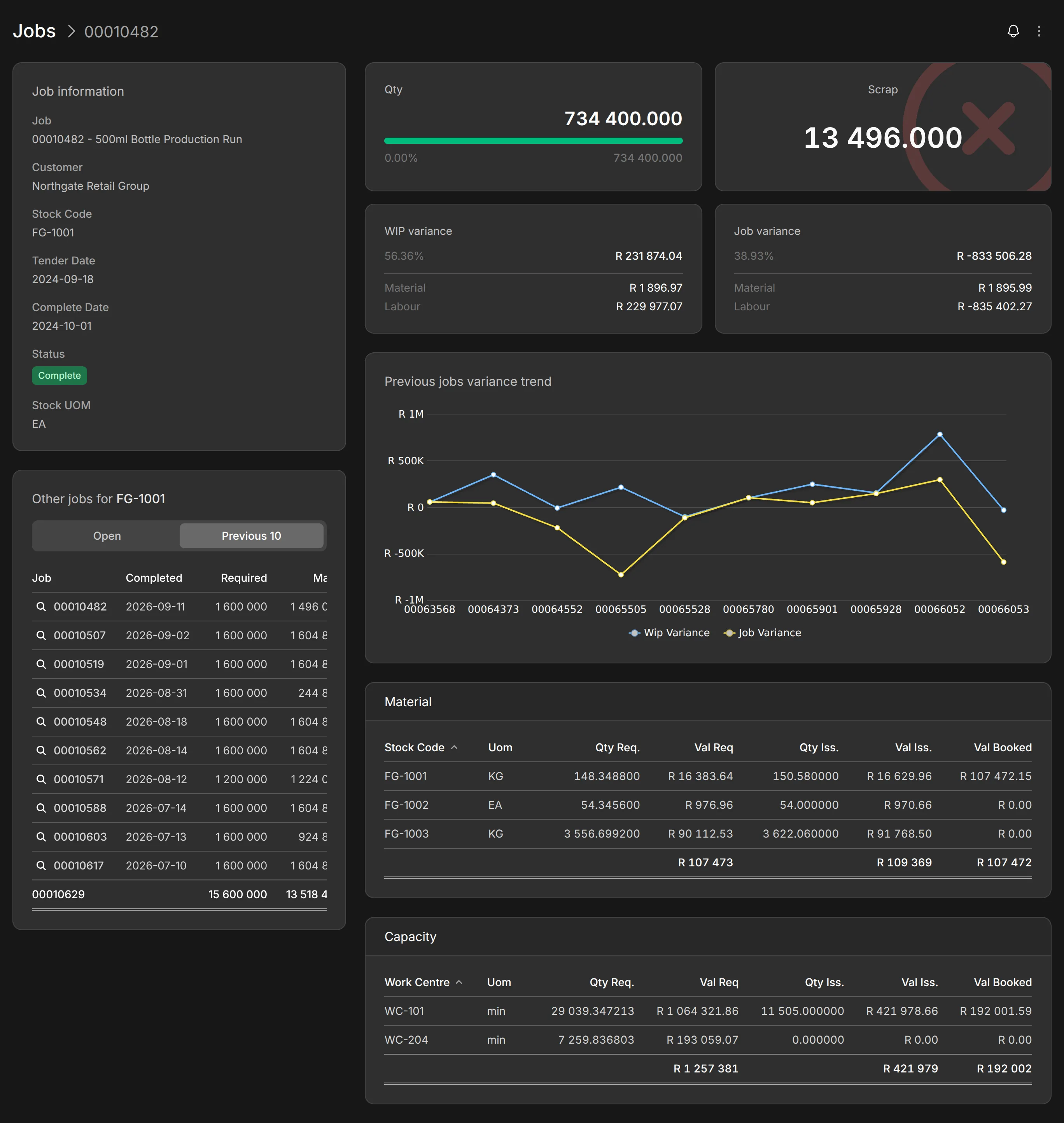This screenshot has width=1064, height=1123.
Task: Click the Qty Req. column header in Material
Action: (x=617, y=747)
